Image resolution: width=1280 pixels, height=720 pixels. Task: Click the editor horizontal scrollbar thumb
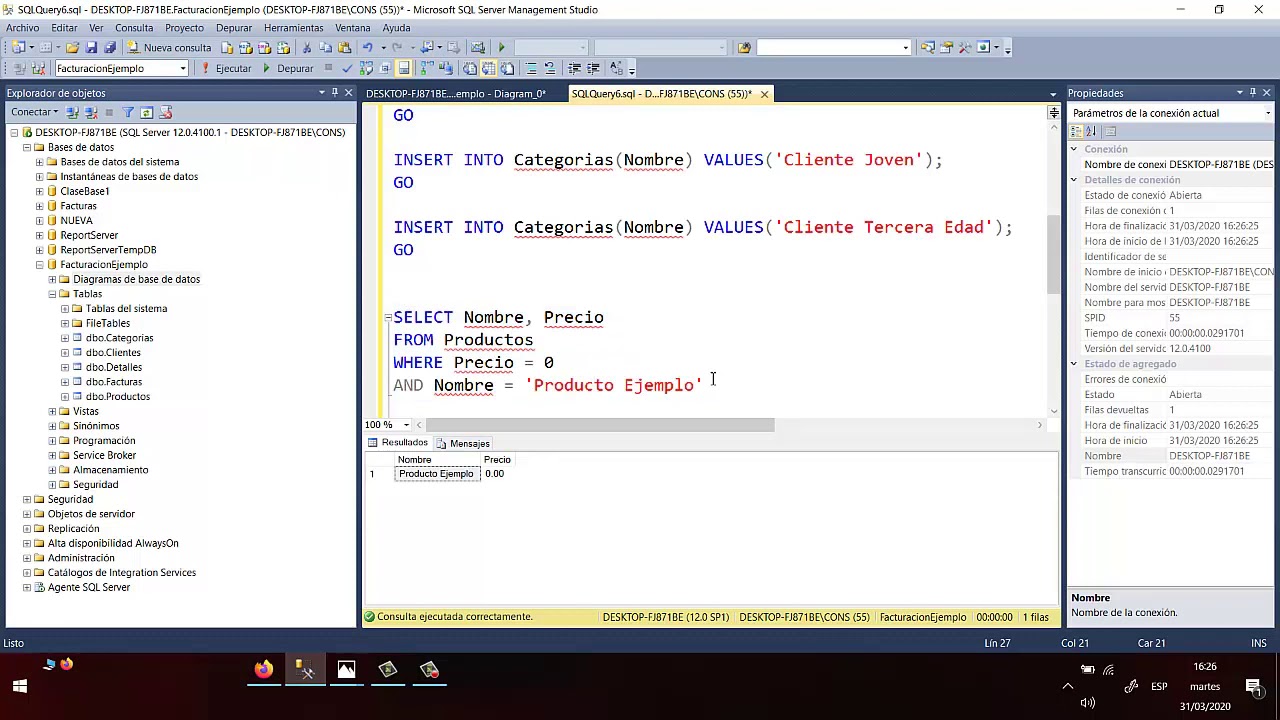pyautogui.click(x=600, y=425)
